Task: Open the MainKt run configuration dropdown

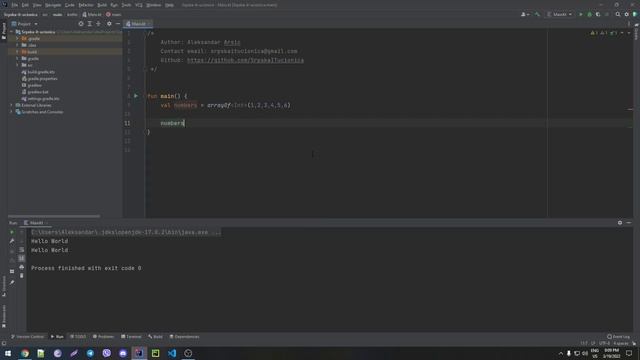Action: (559, 14)
